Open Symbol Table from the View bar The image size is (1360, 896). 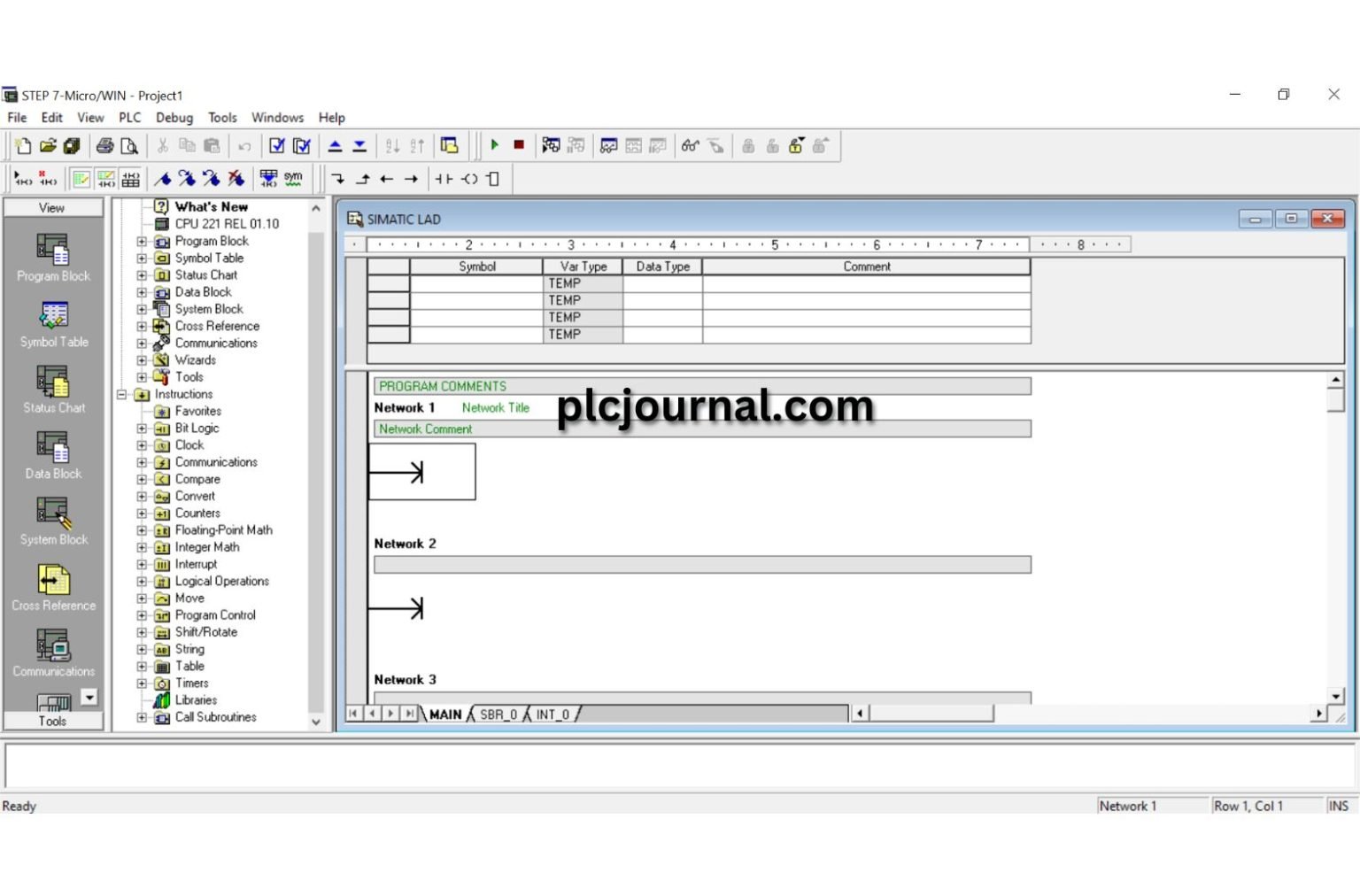[54, 324]
